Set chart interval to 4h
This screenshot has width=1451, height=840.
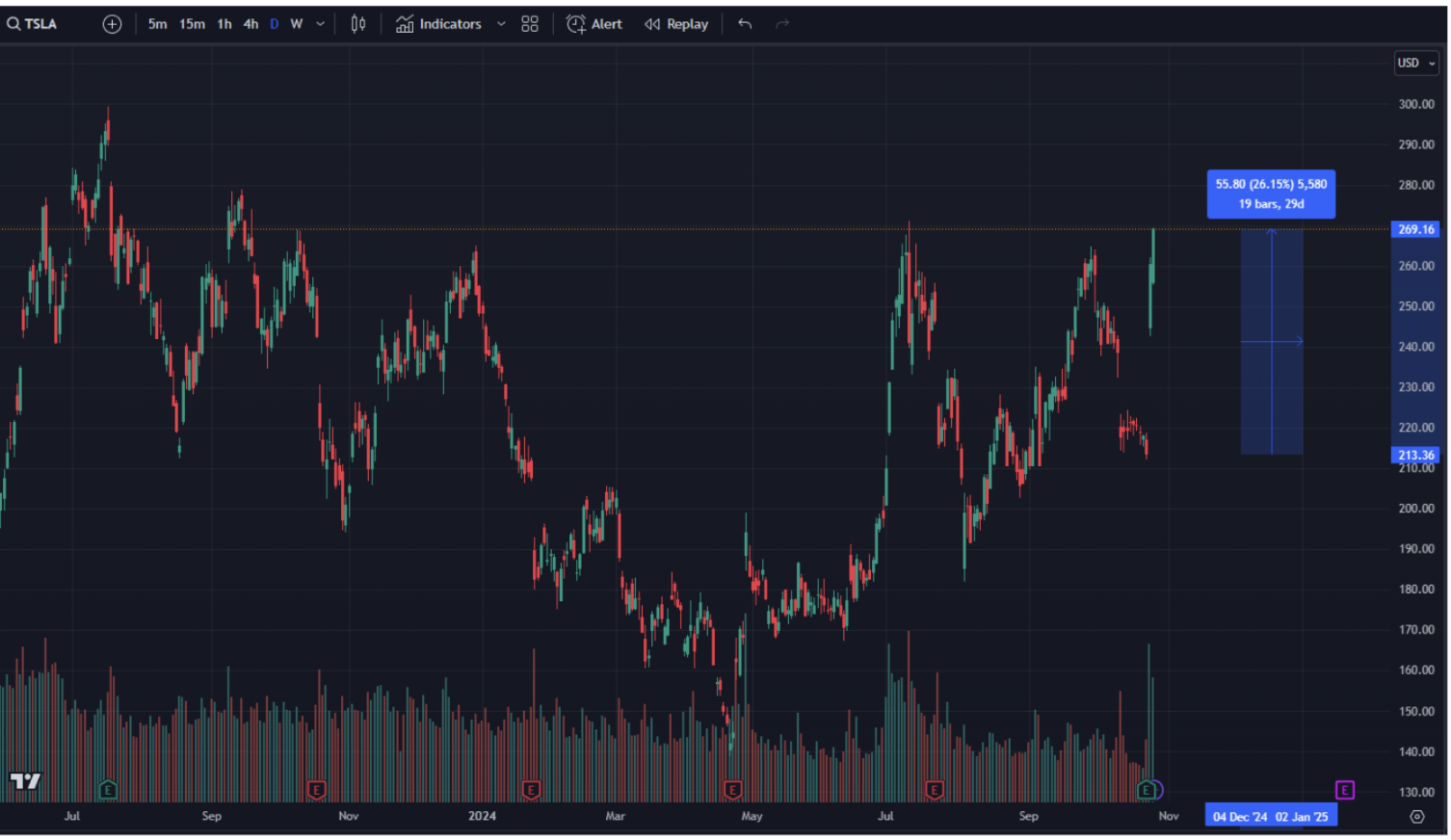click(251, 24)
